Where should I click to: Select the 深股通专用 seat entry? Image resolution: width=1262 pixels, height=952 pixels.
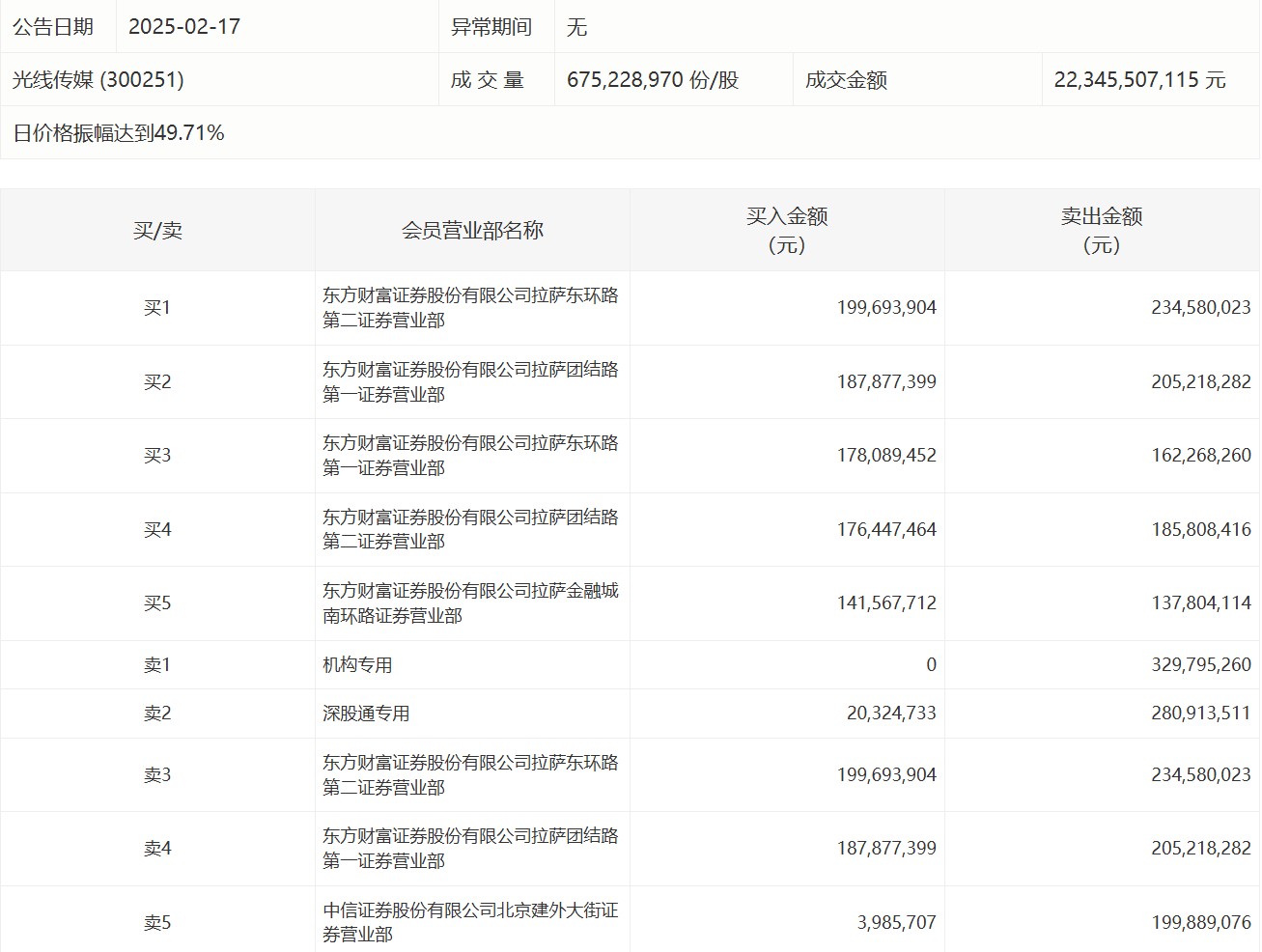[x=366, y=714]
